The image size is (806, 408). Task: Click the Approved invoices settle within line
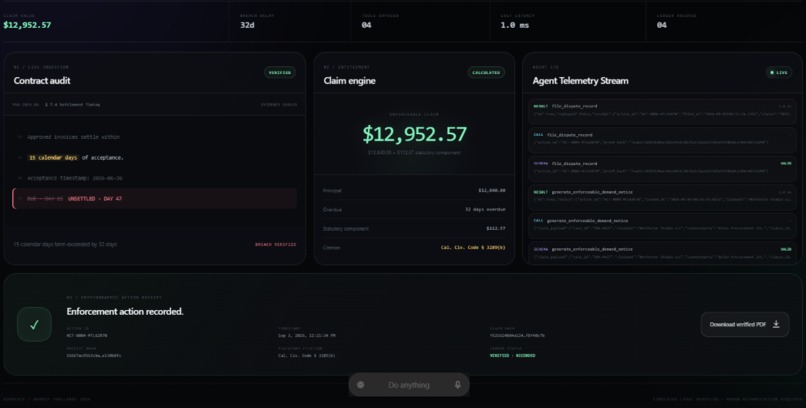coord(74,137)
